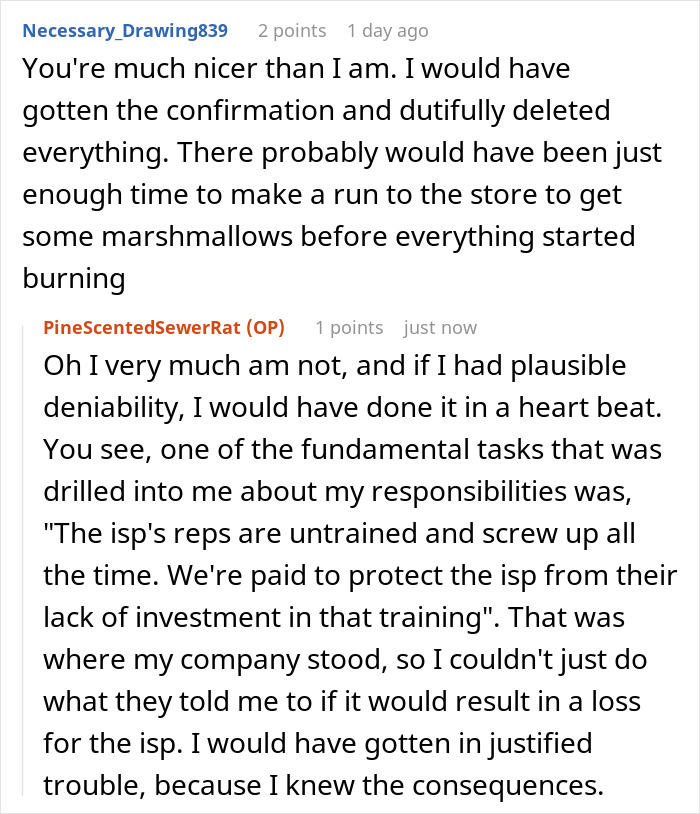Click the "1 points" reply score
The height and width of the screenshot is (814, 700).
point(349,328)
